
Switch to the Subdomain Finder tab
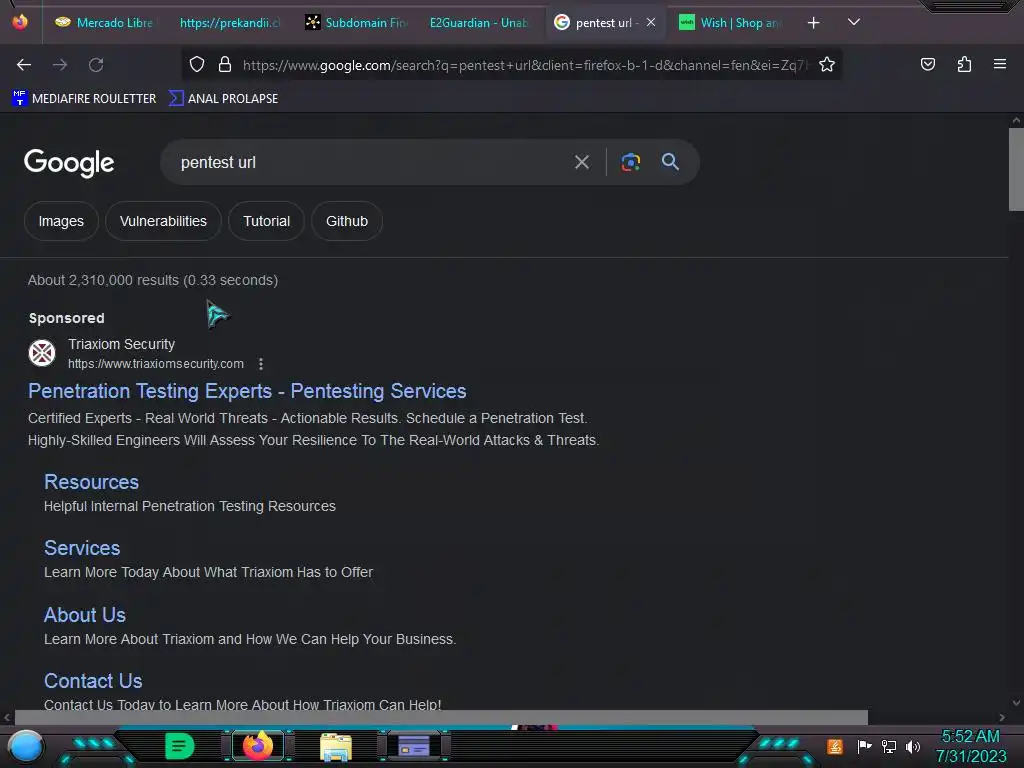[355, 23]
